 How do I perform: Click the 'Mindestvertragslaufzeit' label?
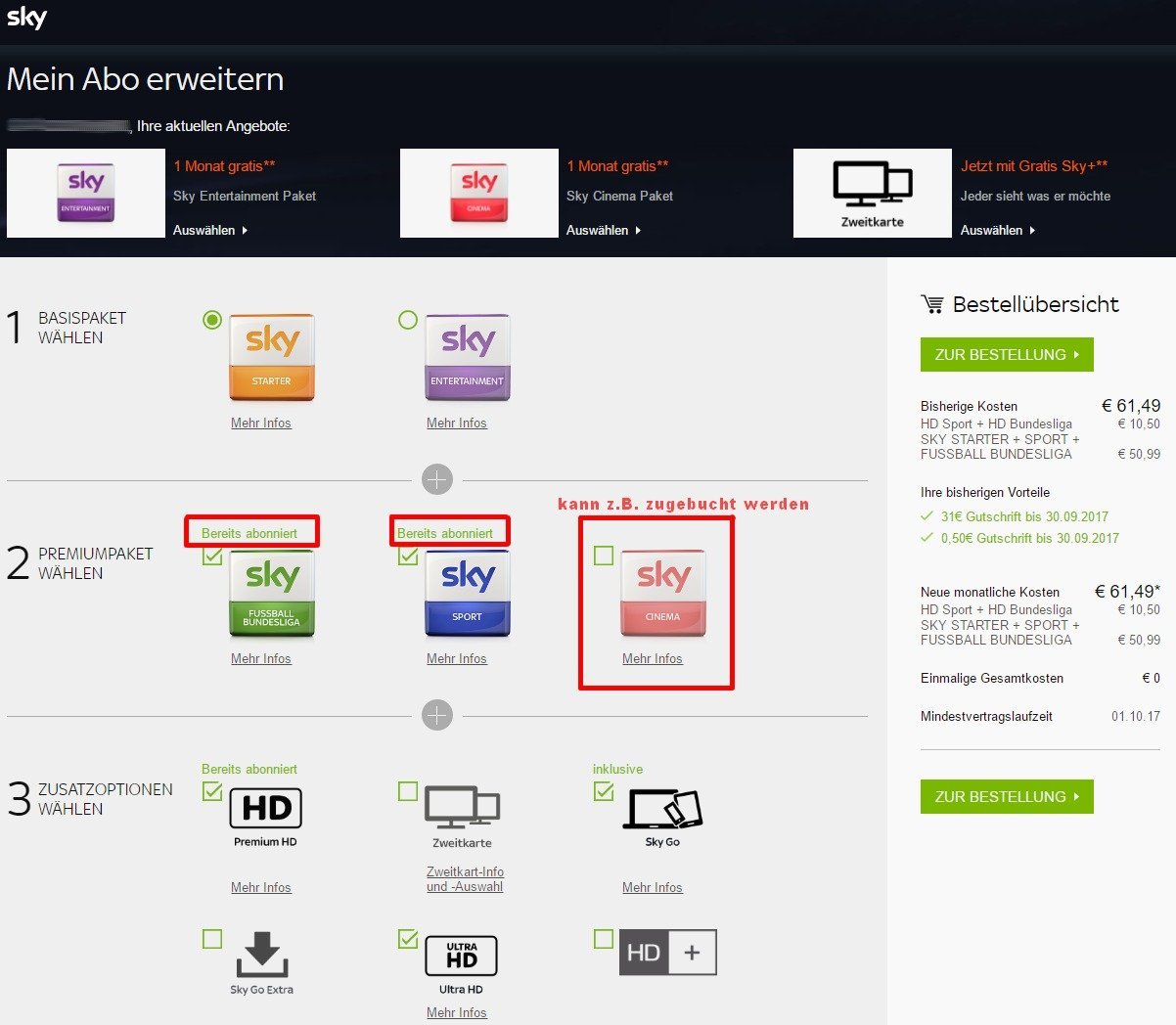coord(986,717)
